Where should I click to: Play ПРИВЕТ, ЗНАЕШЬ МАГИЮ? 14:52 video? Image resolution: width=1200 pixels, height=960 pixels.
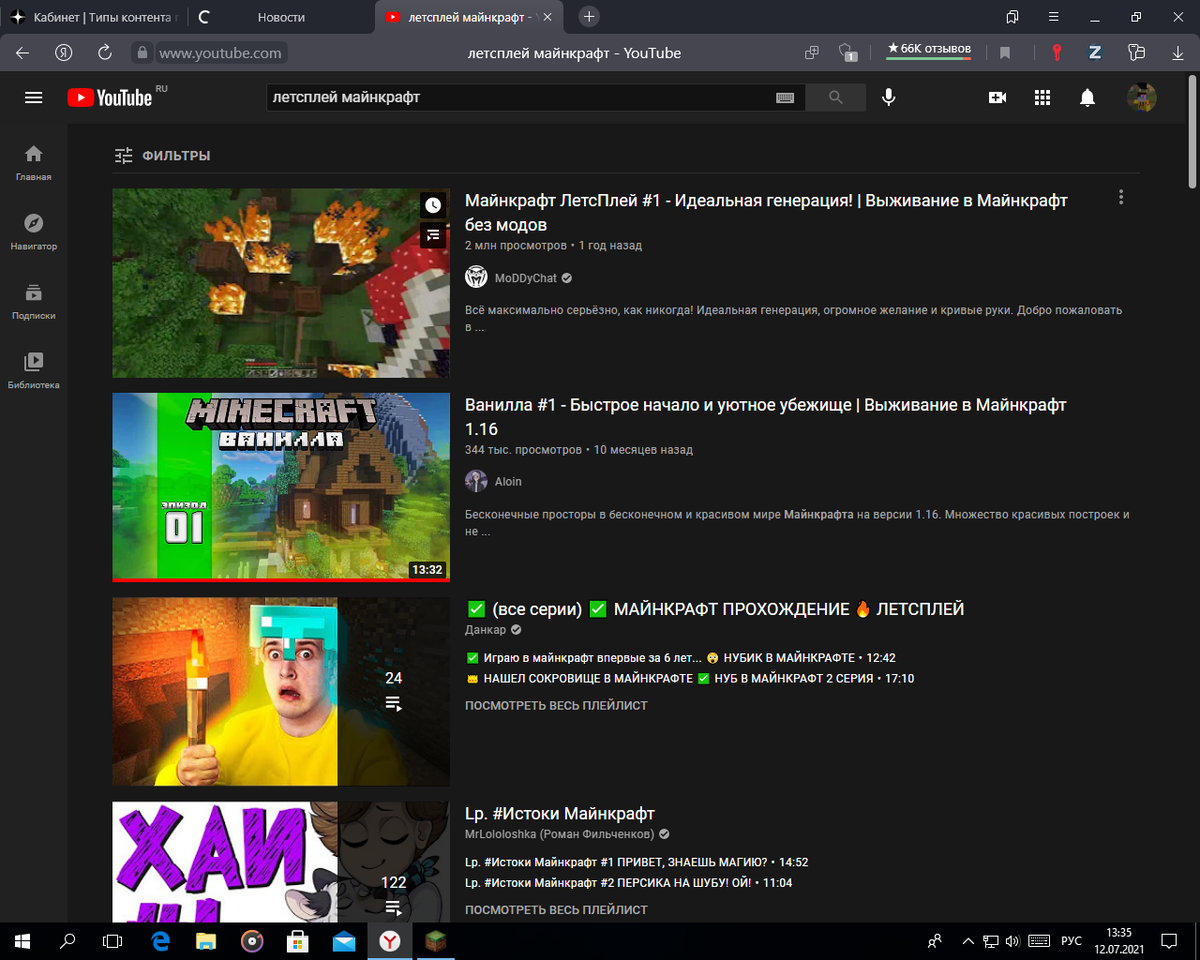pyautogui.click(x=636, y=862)
